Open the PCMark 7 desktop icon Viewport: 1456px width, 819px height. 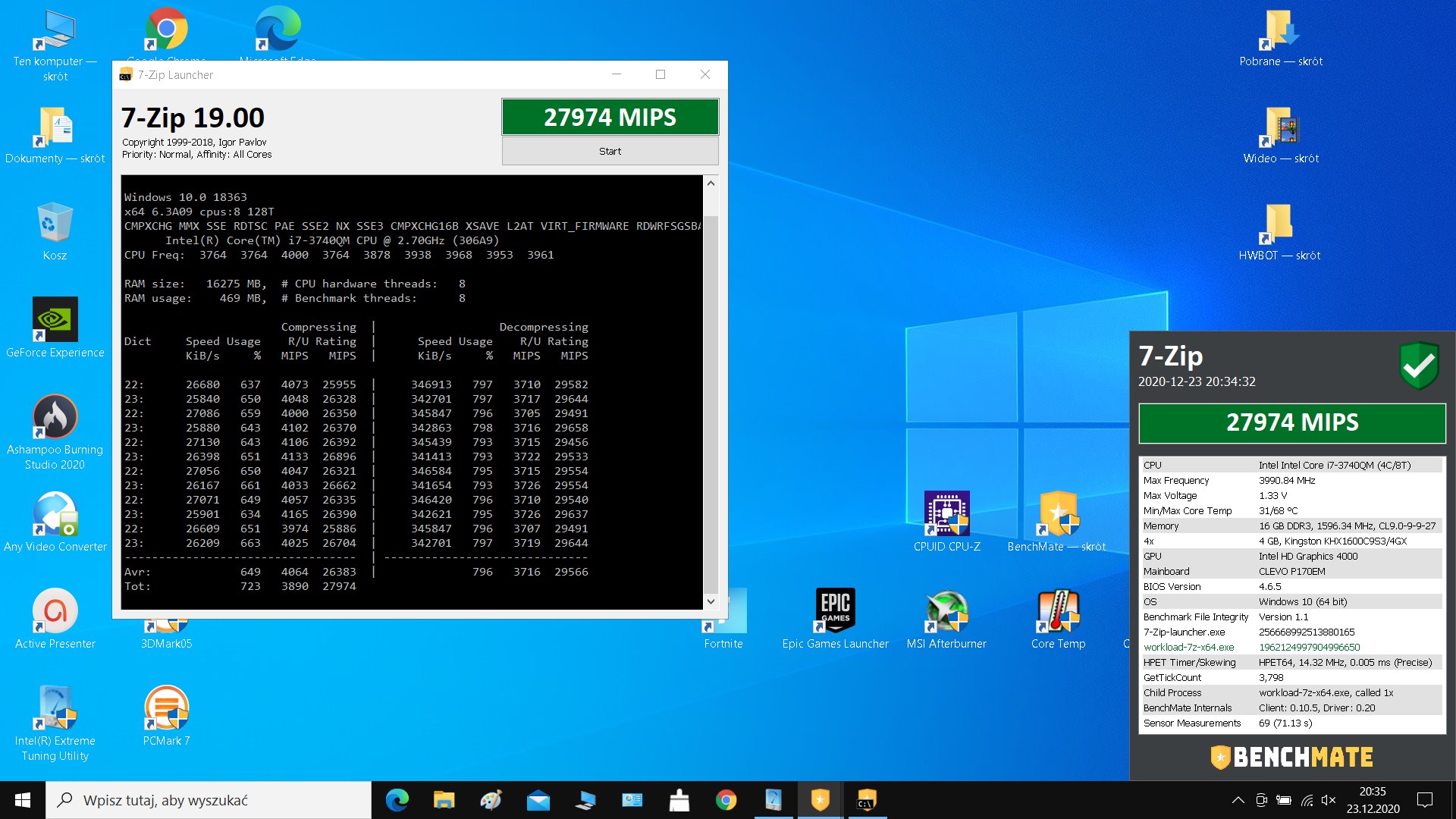[x=166, y=716]
